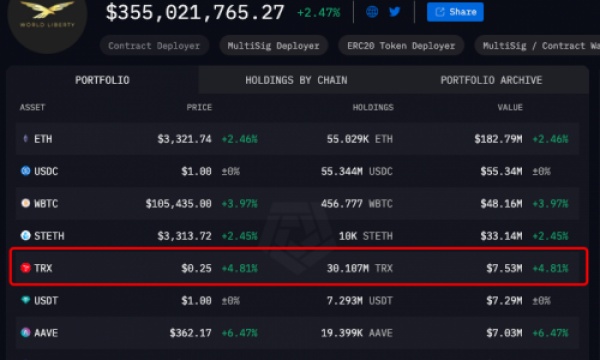Open the Portfolio Archive tab
The image size is (600, 360).
(491, 80)
